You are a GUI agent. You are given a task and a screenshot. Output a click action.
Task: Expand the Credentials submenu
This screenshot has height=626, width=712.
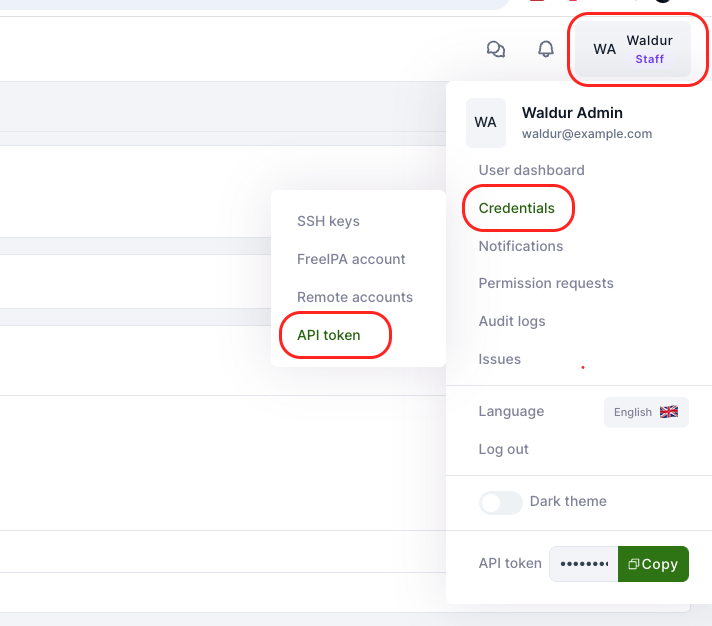pyautogui.click(x=516, y=208)
